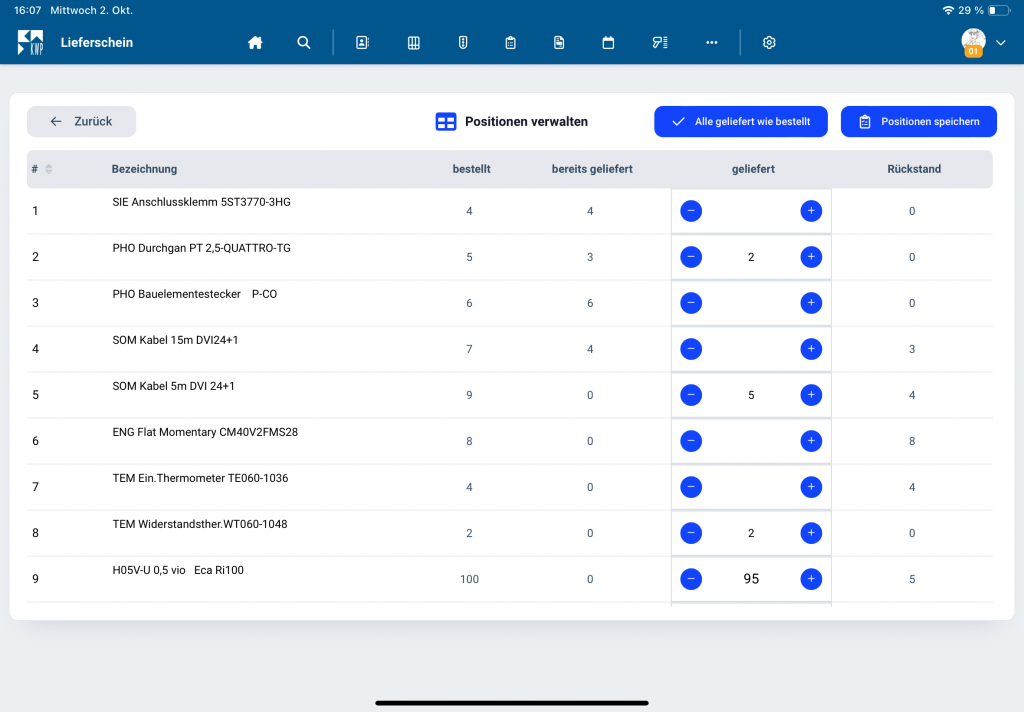Click the Positionen verwalten grid icon
The height and width of the screenshot is (712, 1024).
coord(446,121)
